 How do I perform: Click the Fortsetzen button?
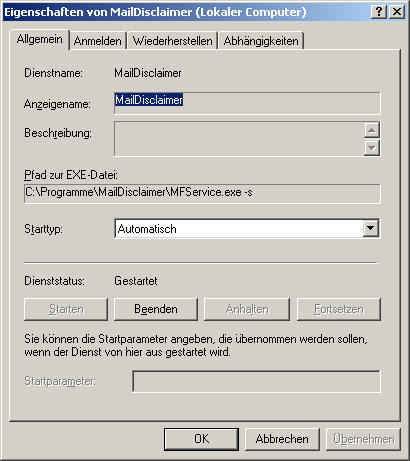point(339,309)
